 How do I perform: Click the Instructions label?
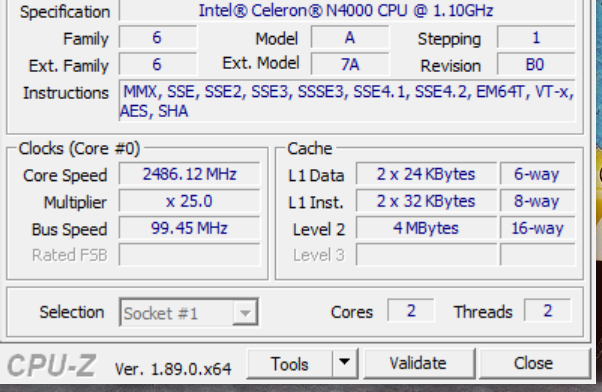tap(66, 93)
